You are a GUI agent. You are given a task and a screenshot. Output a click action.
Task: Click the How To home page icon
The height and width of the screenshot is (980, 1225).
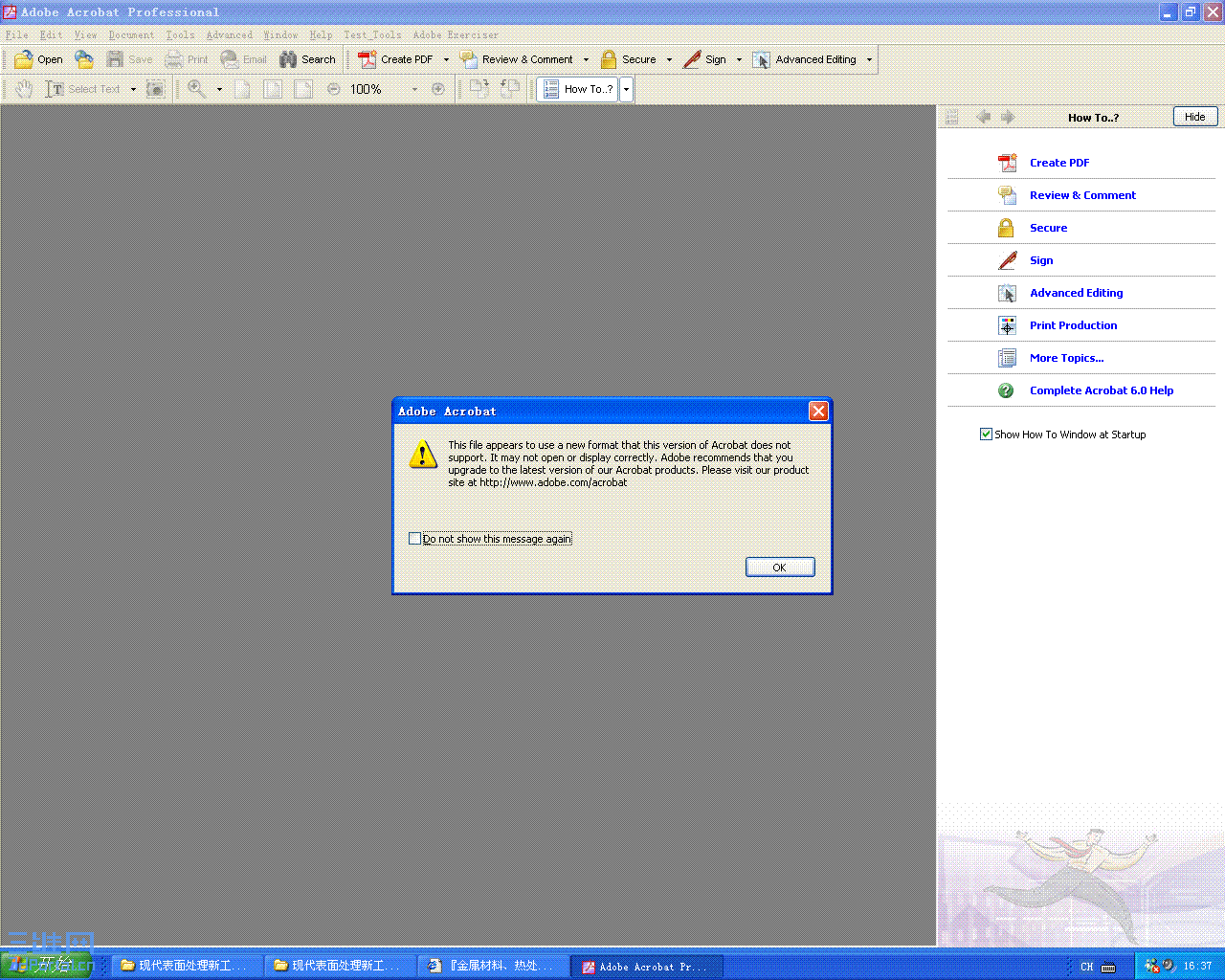click(951, 117)
